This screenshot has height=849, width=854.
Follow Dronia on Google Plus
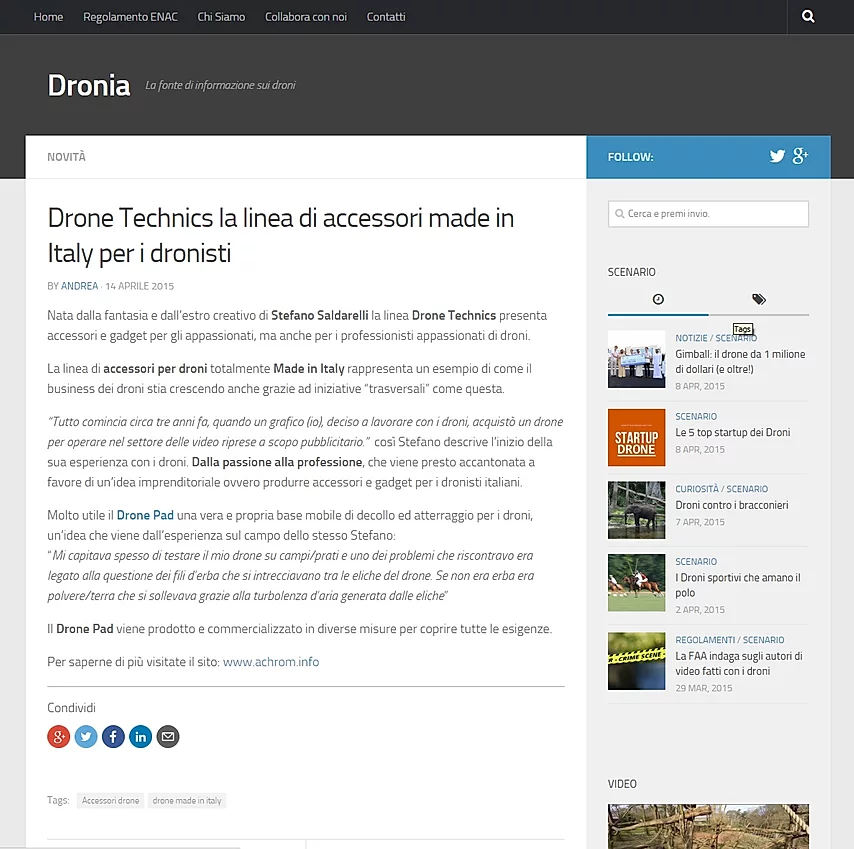point(800,156)
